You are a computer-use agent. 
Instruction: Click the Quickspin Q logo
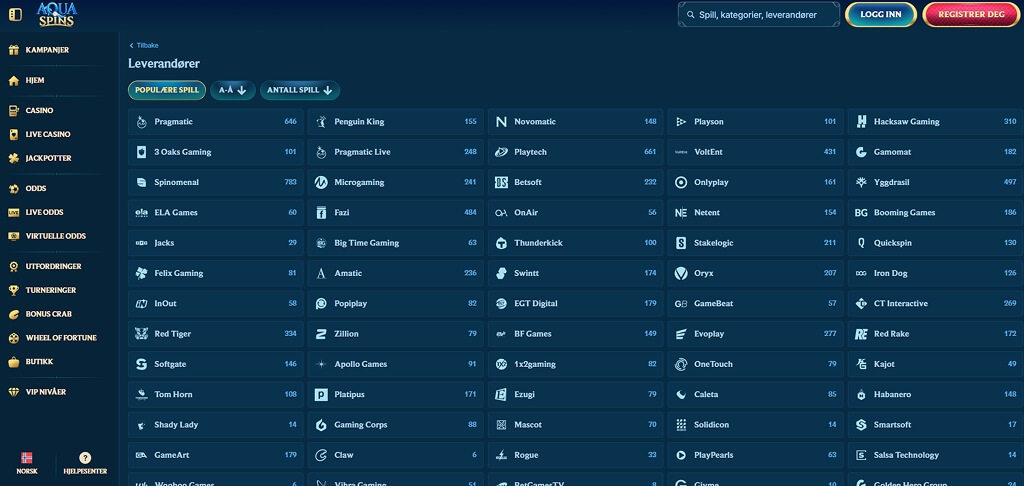tap(861, 243)
